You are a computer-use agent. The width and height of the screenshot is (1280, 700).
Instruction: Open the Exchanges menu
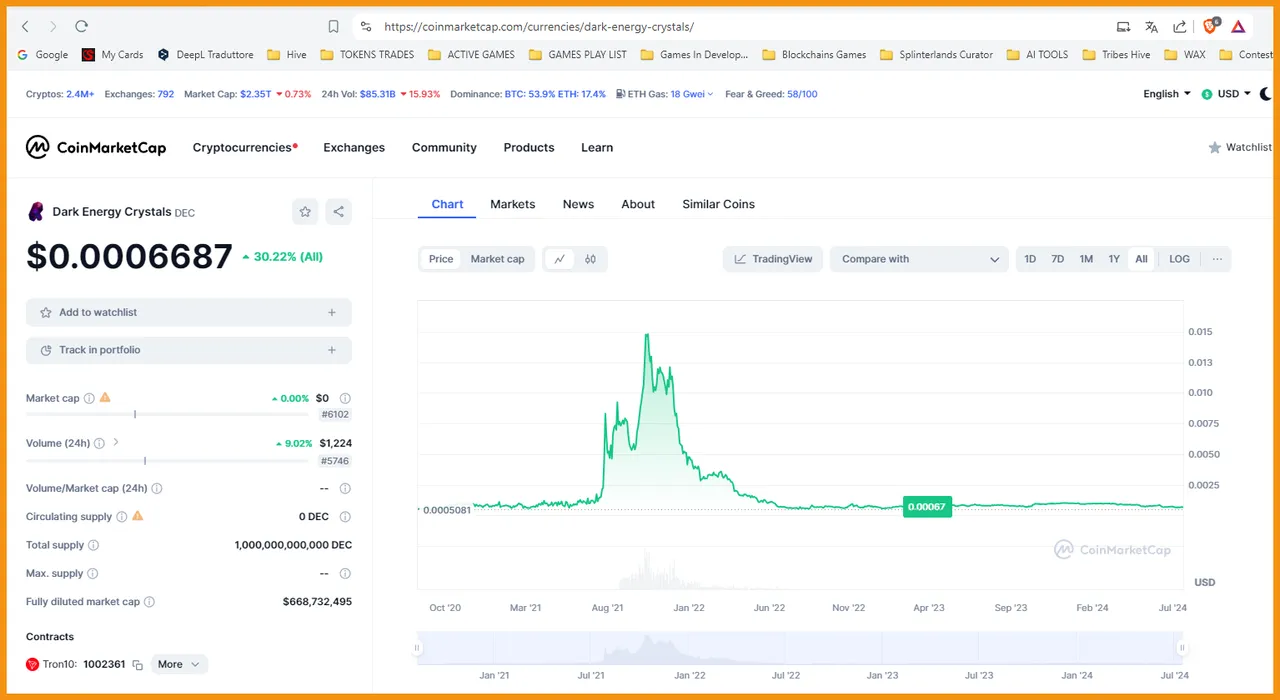[354, 147]
